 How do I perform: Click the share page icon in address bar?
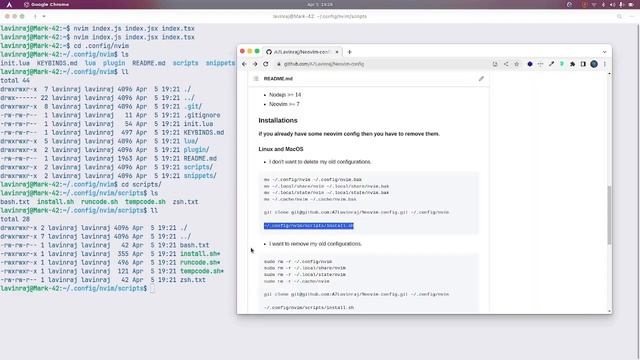506,64
